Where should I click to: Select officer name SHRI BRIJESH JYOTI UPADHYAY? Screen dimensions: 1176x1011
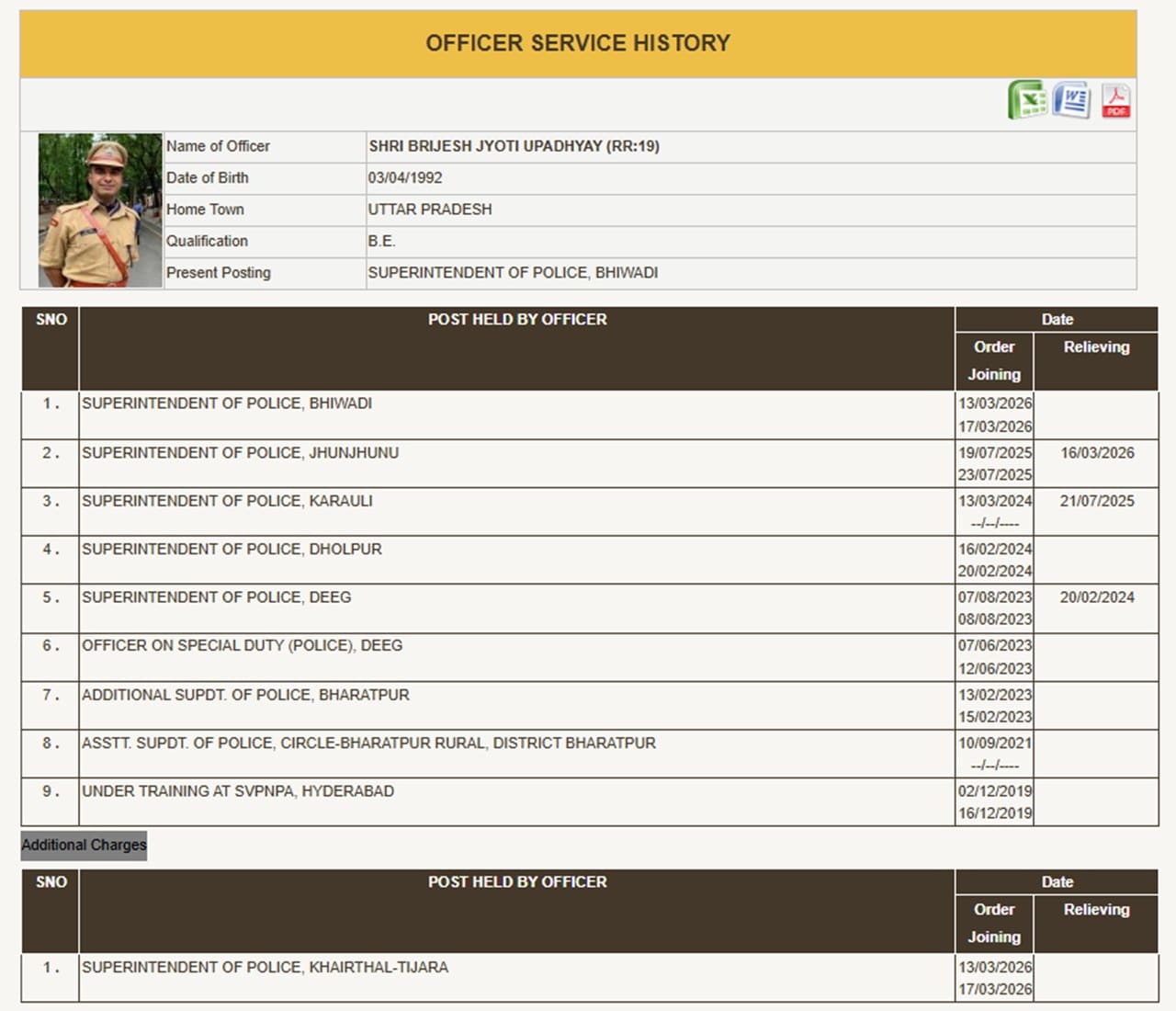click(x=514, y=146)
